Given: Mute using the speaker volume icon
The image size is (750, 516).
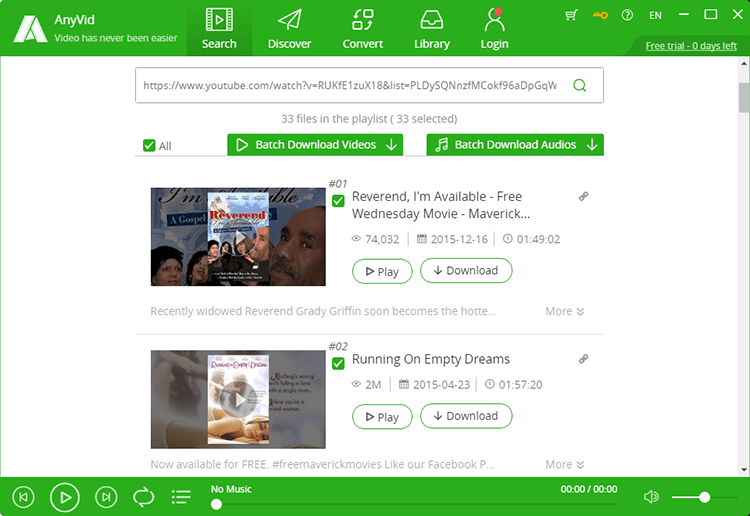Looking at the screenshot, I should click(x=651, y=497).
